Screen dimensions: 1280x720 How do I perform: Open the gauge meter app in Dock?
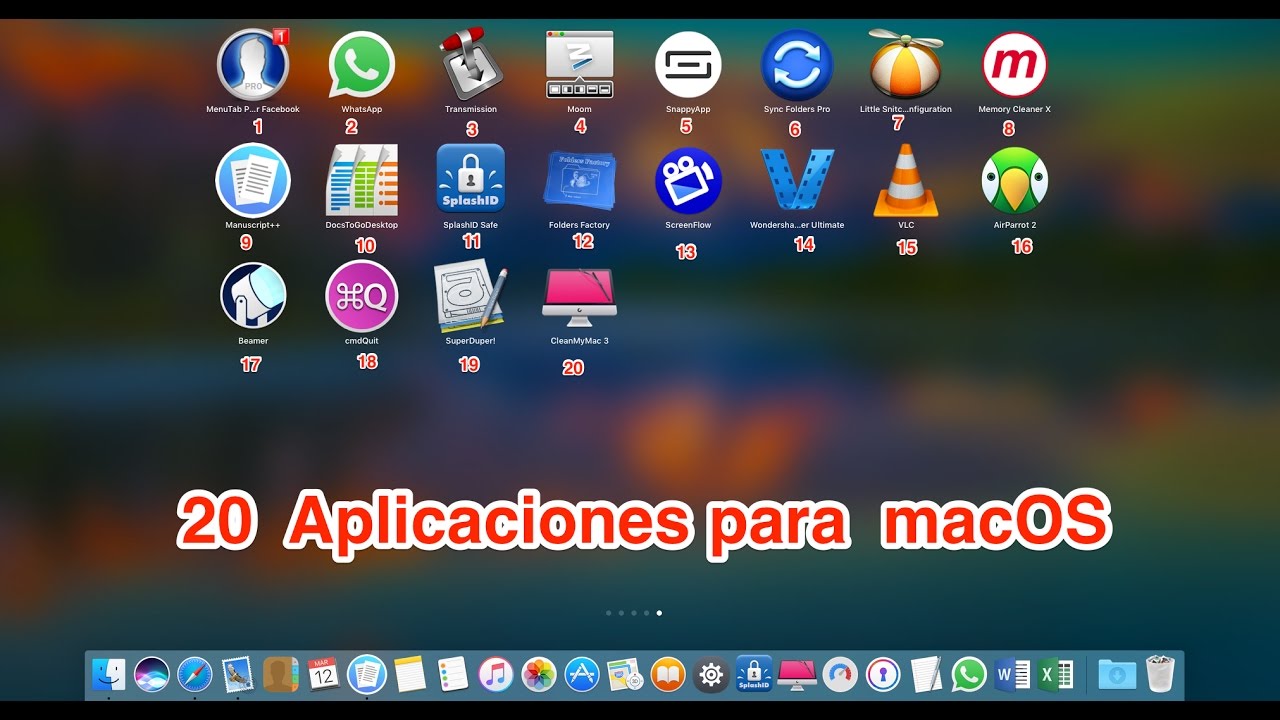(841, 674)
